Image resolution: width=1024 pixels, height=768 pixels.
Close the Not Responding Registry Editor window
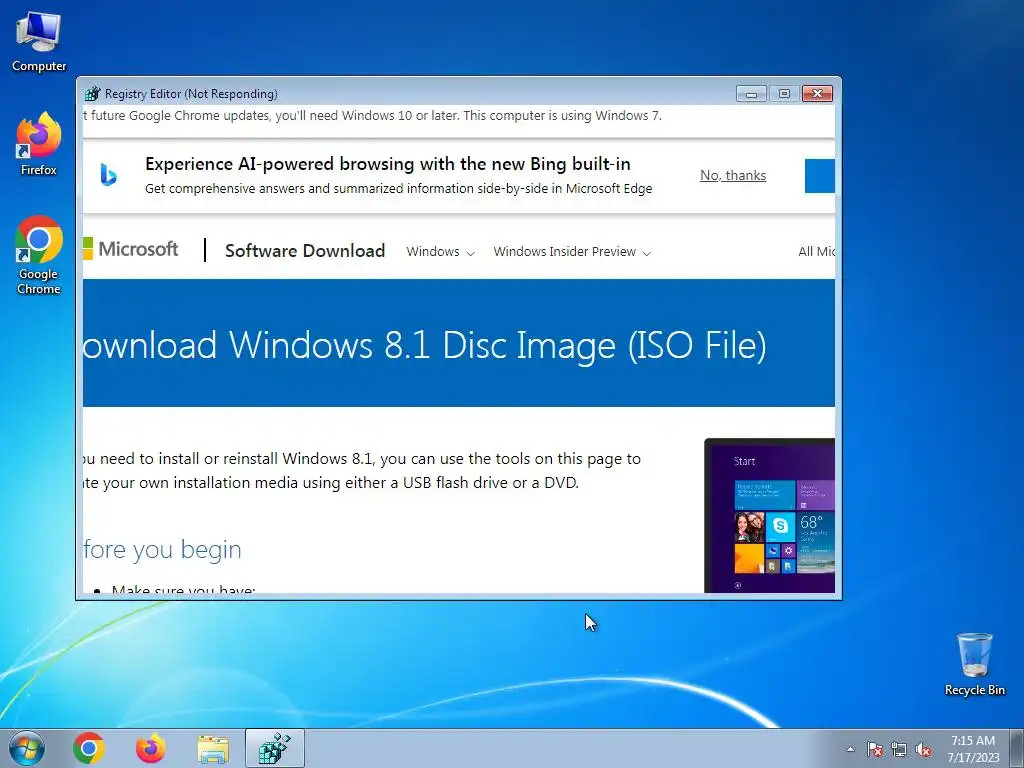coord(817,94)
